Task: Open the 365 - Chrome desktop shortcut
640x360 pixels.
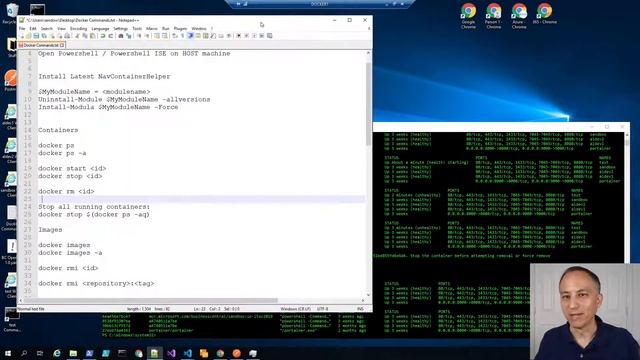Action: coord(544,14)
